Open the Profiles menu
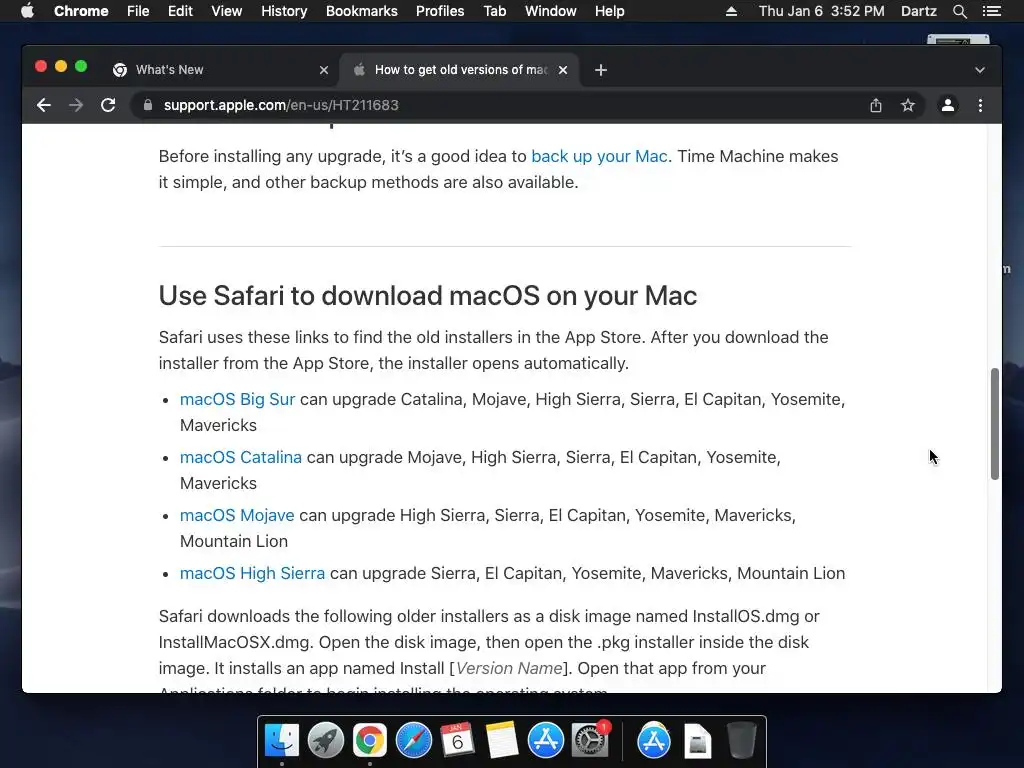The height and width of the screenshot is (768, 1024). 440,11
